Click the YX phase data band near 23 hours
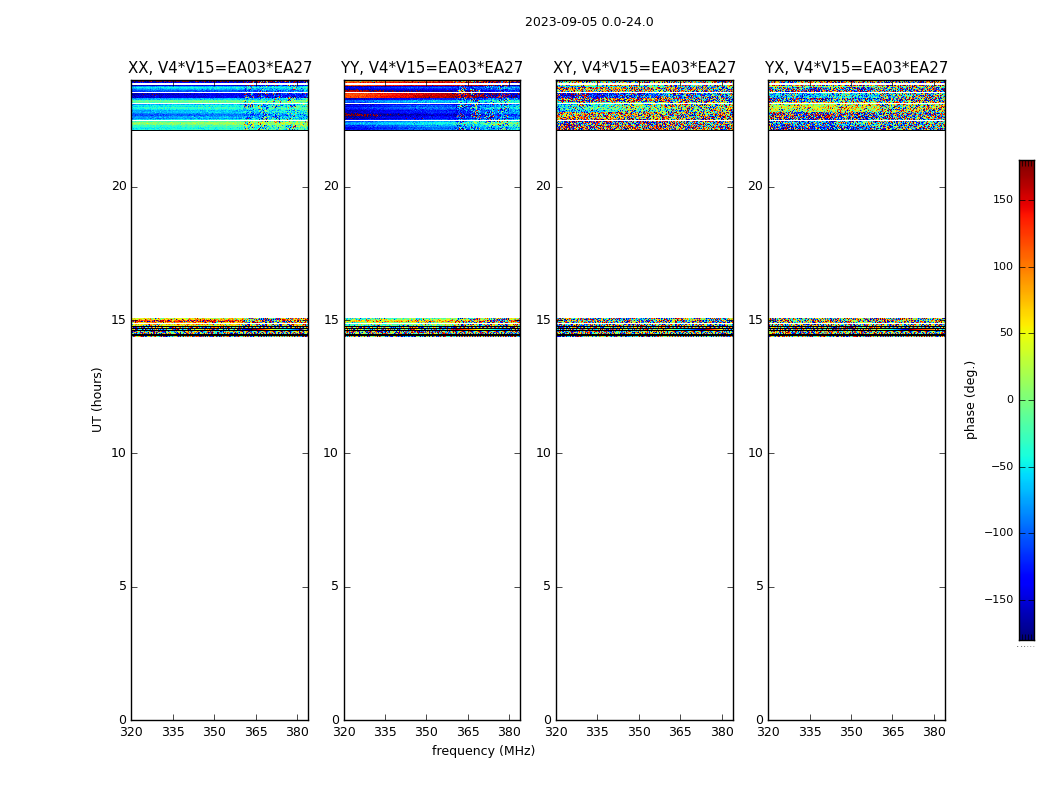The width and height of the screenshot is (1050, 800). 856,105
